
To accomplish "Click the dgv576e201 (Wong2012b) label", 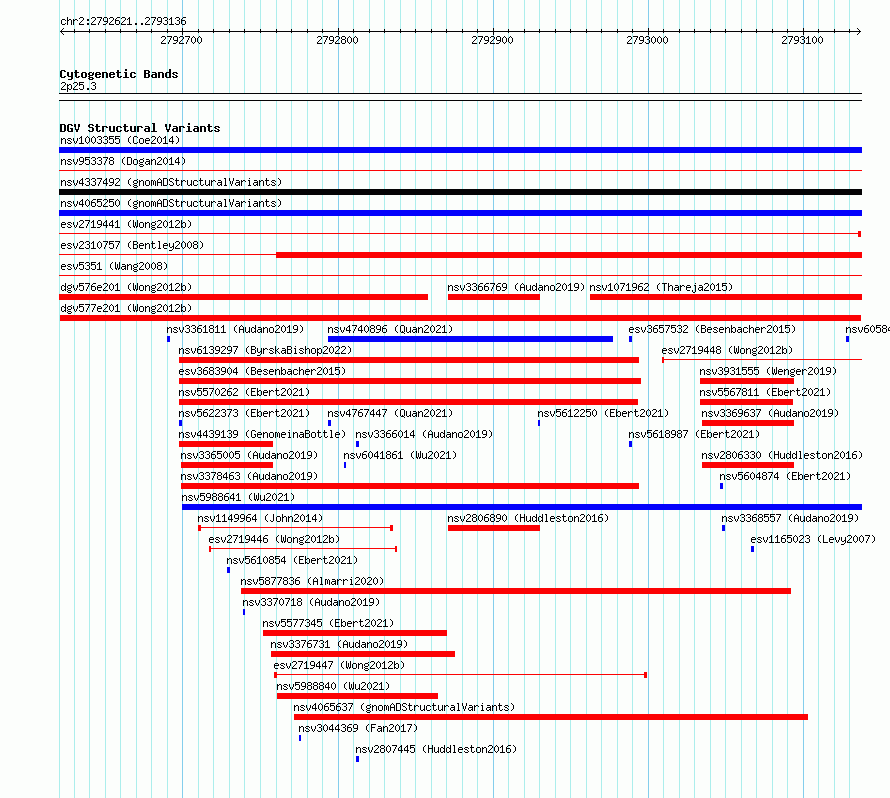I will [126, 287].
